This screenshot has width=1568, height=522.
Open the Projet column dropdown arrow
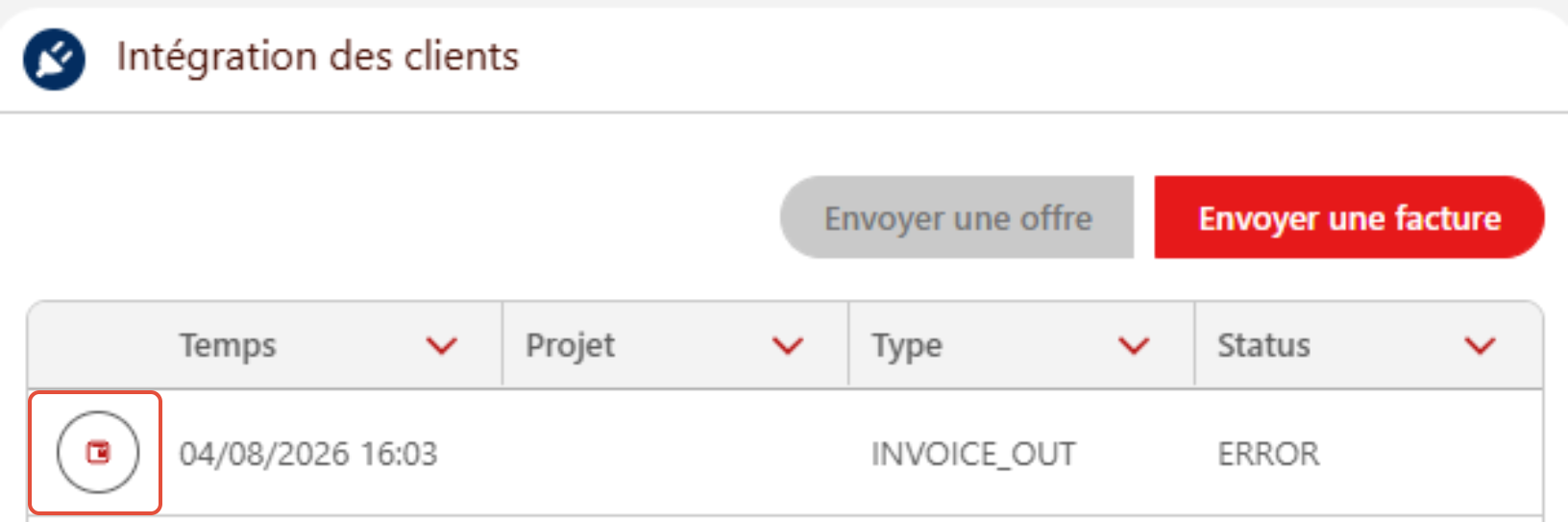(788, 345)
